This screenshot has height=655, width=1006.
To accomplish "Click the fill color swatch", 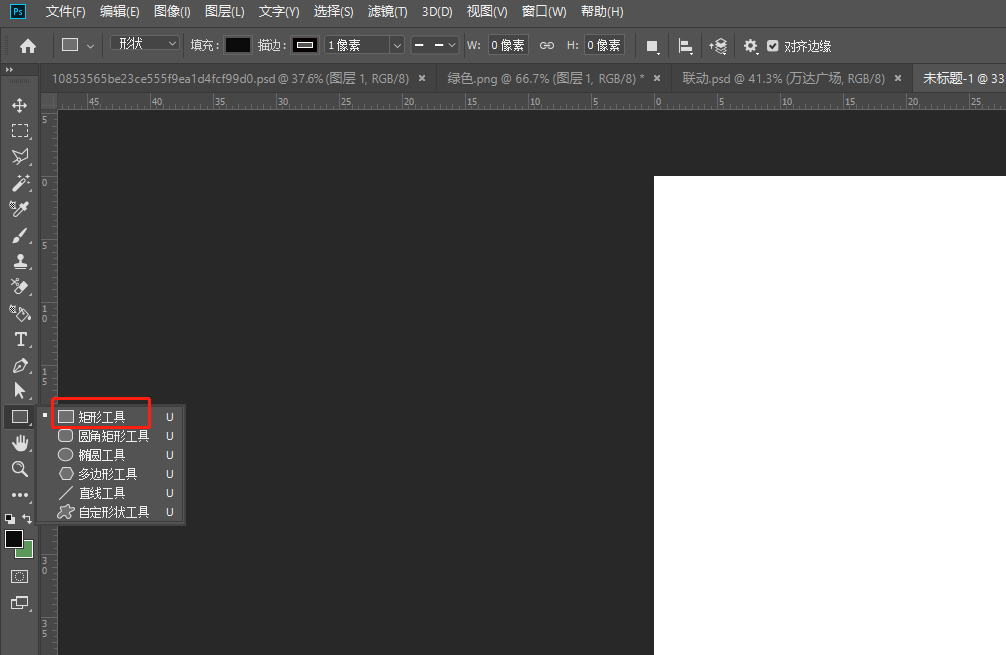I will click(237, 45).
